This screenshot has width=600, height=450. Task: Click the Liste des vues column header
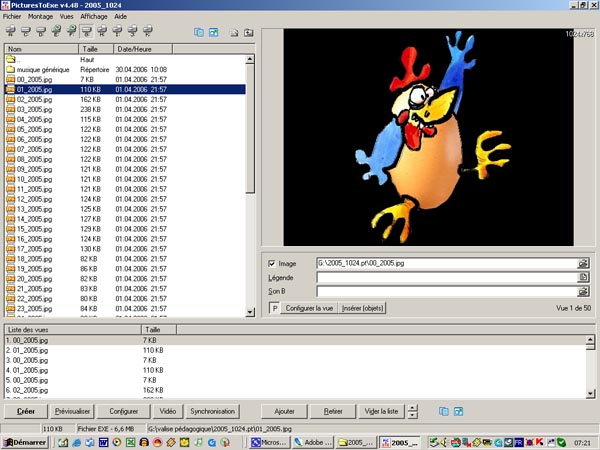[73, 329]
